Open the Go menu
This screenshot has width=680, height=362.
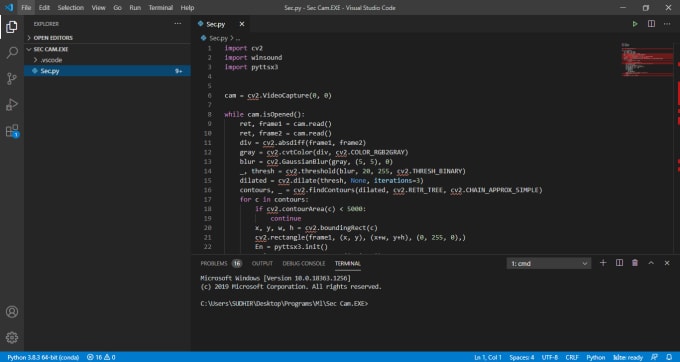click(x=118, y=8)
